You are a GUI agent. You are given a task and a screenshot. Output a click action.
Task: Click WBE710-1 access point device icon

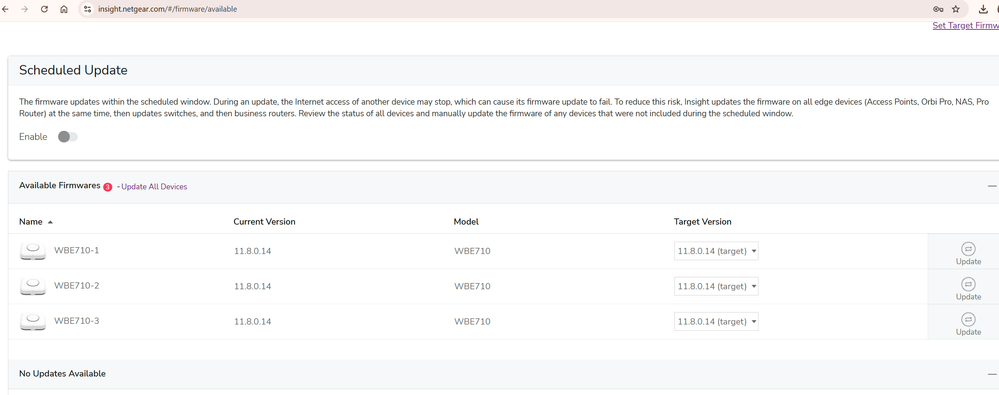(33, 251)
